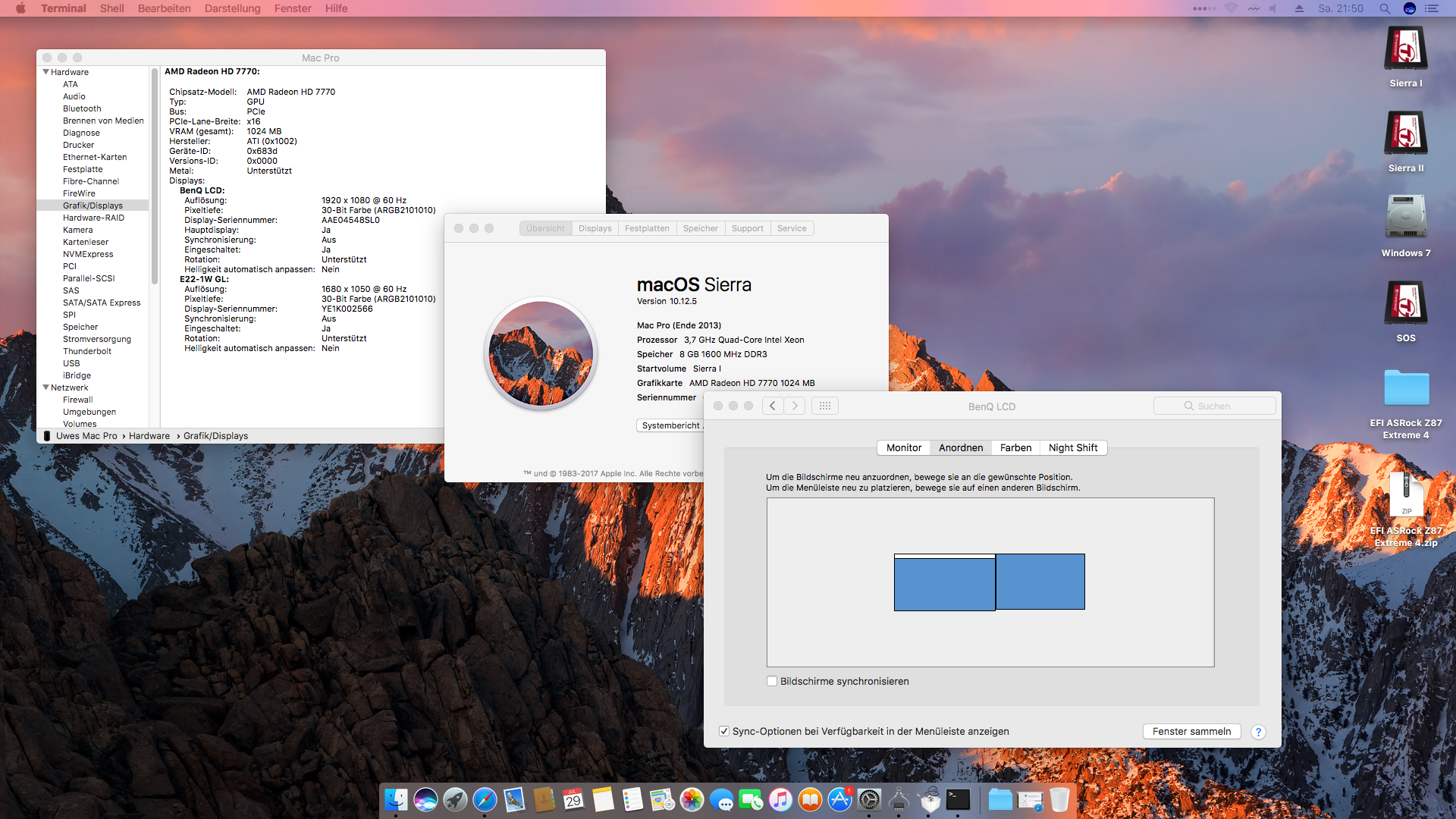
Task: Click the Siri icon in Dock
Action: click(x=425, y=799)
